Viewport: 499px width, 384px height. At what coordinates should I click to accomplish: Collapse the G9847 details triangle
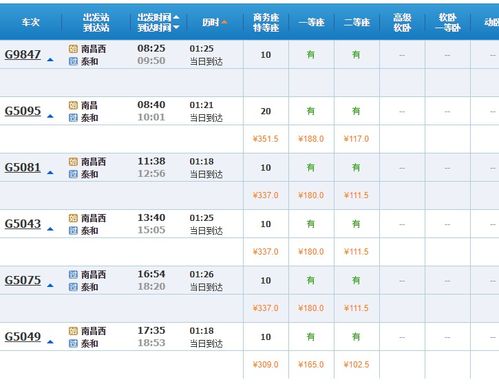(50, 60)
